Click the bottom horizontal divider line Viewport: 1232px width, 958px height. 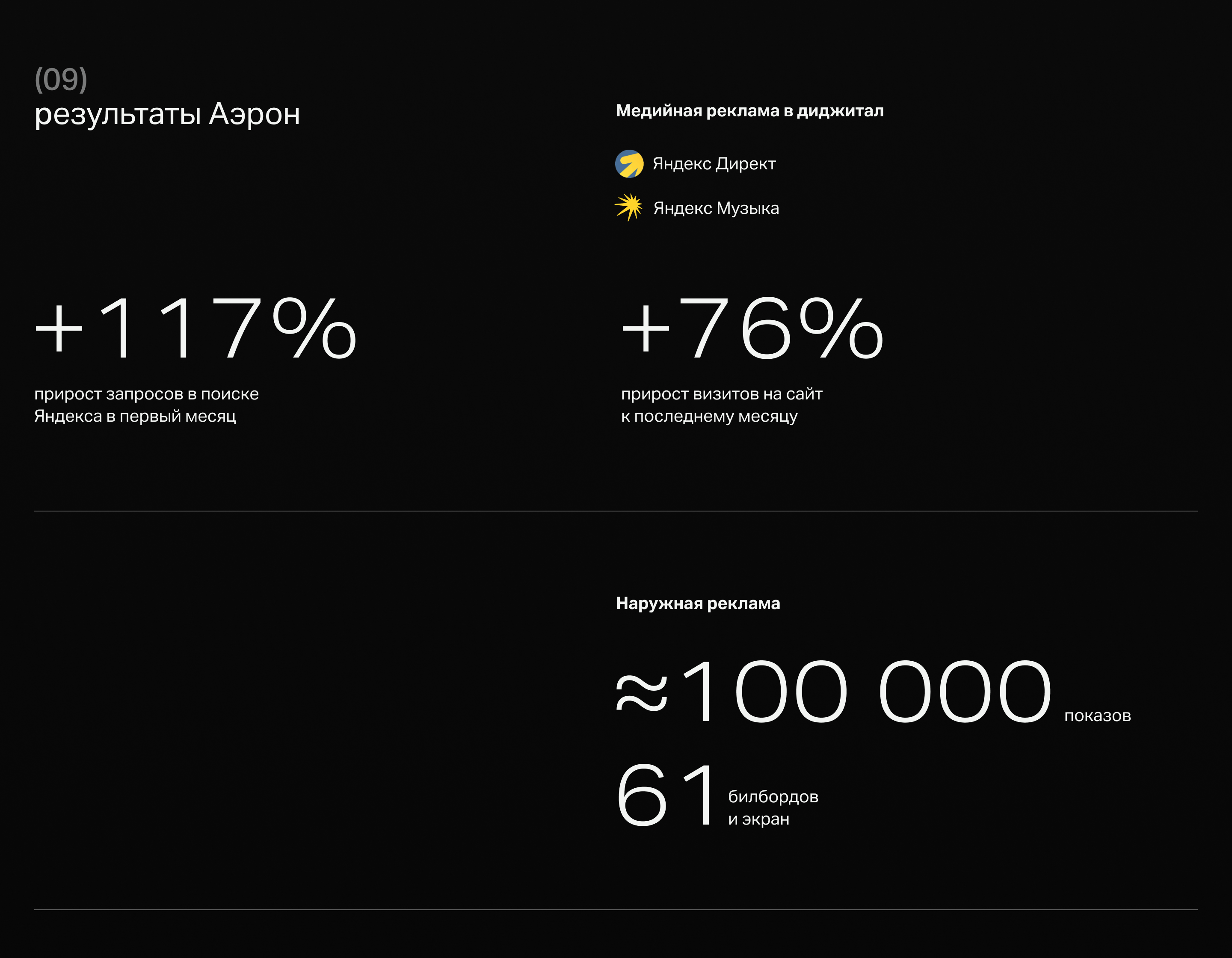[616, 910]
